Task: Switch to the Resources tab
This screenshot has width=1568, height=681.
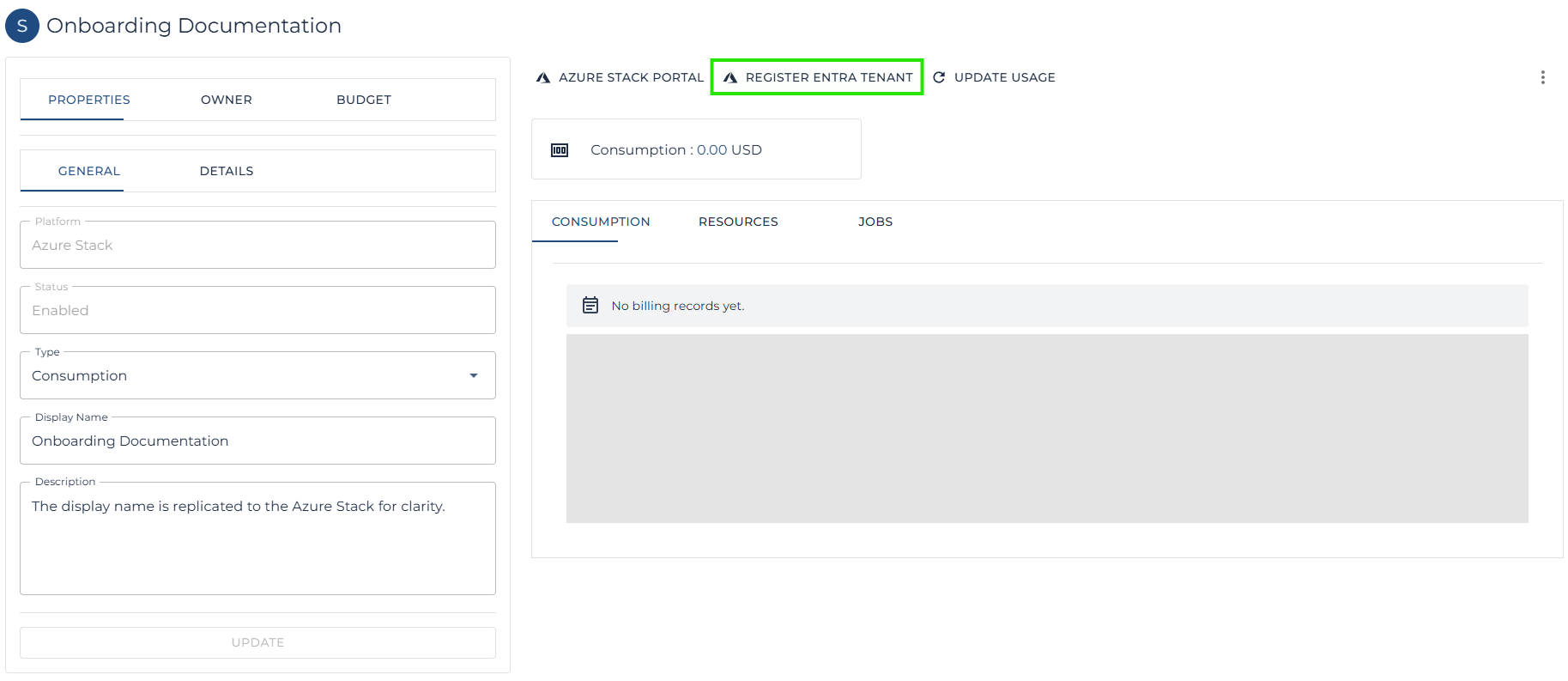Action: tap(738, 222)
